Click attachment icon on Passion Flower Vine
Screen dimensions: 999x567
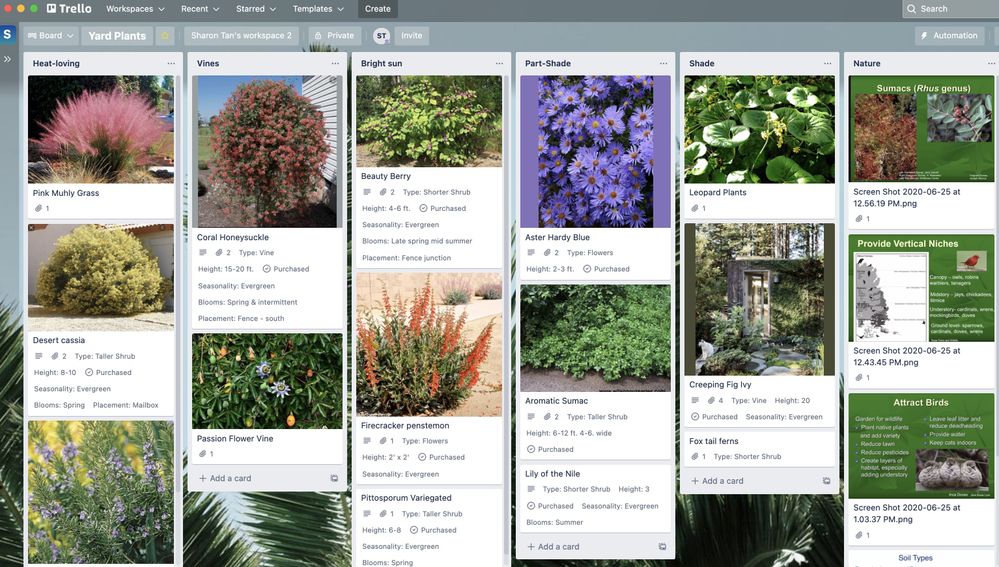pyautogui.click(x=203, y=454)
